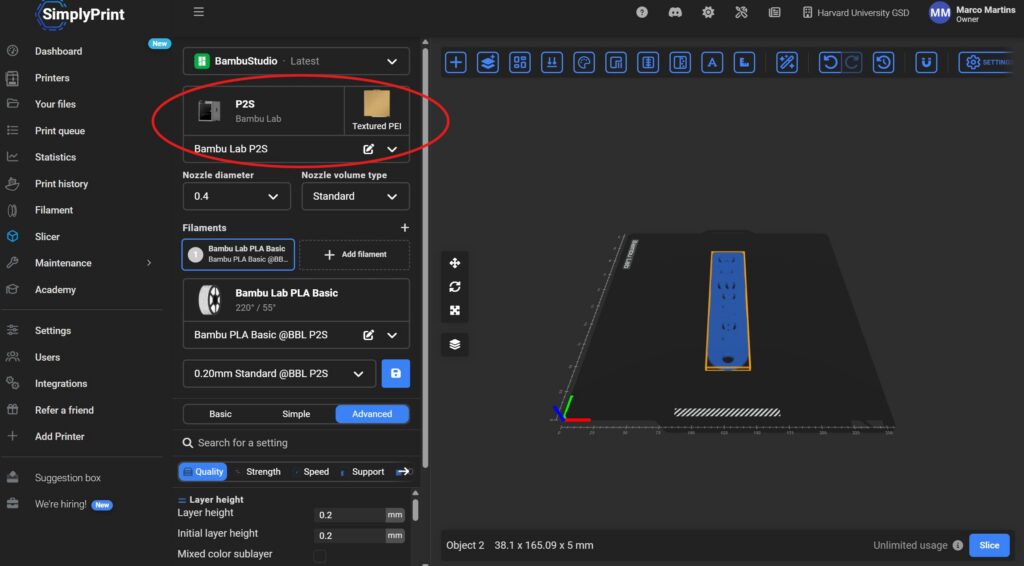
Task: Click the info icon beside Unlimited usage
Action: click(957, 545)
